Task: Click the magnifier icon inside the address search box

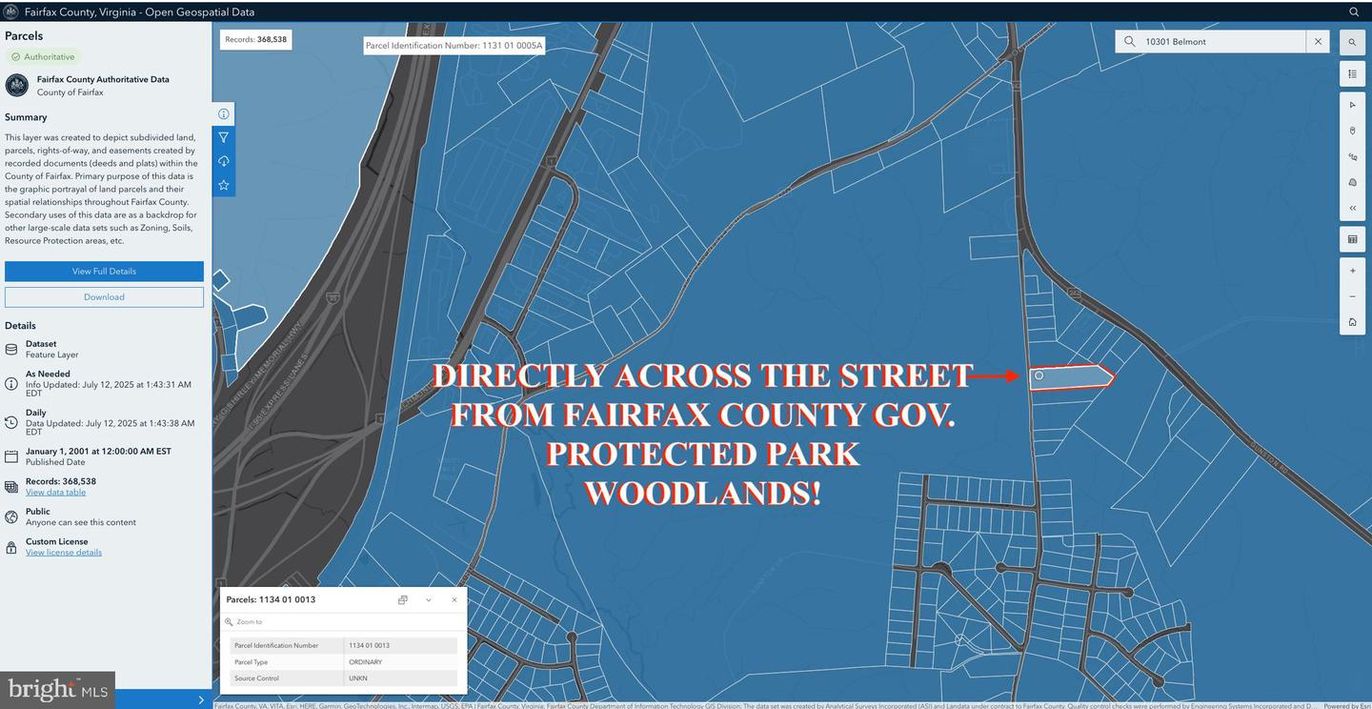Action: (1130, 42)
